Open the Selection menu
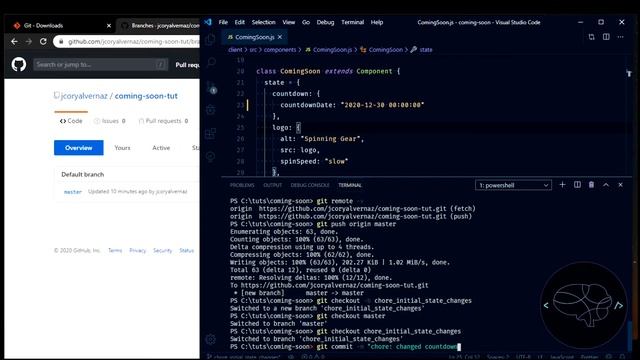This screenshot has height=360, width=640. pyautogui.click(x=263, y=22)
